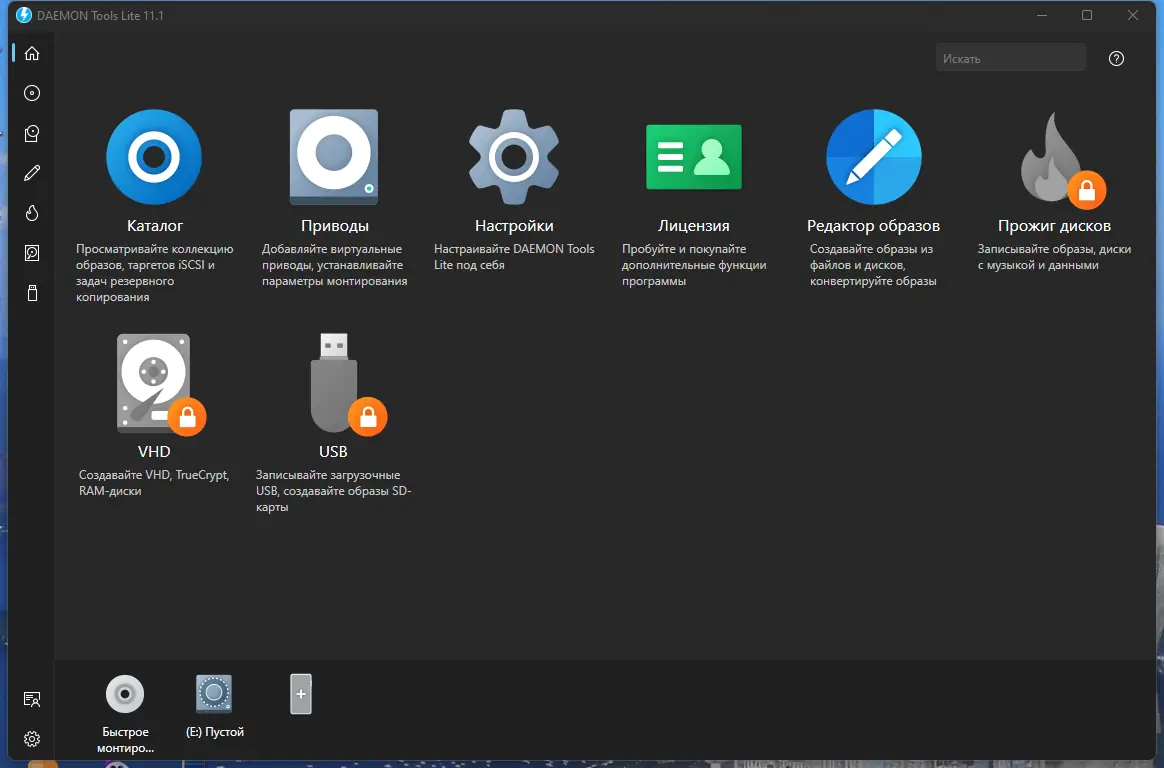
Task: Open the Редактор образов pencil icon
Action: pyautogui.click(x=874, y=157)
